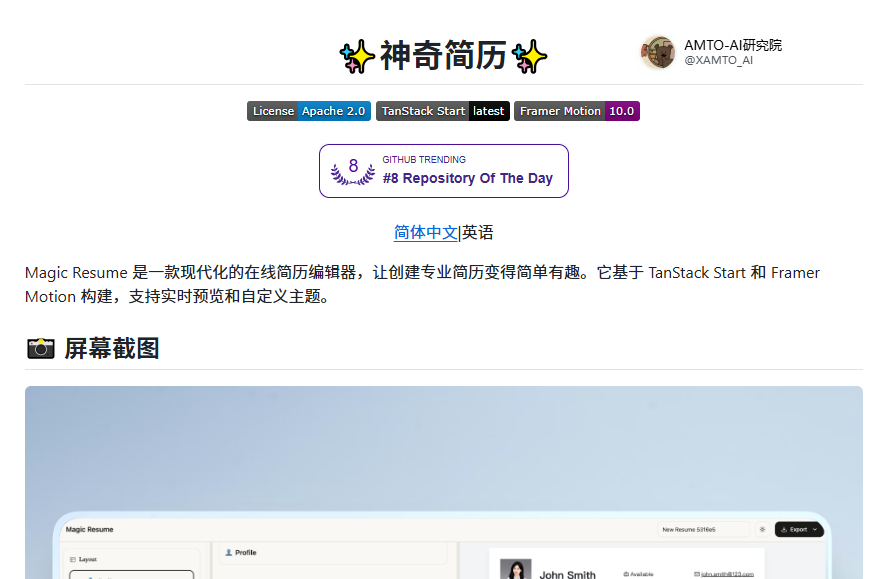Click the camera emoji beside 屏幕截图
The height and width of the screenshot is (579, 875).
(41, 348)
